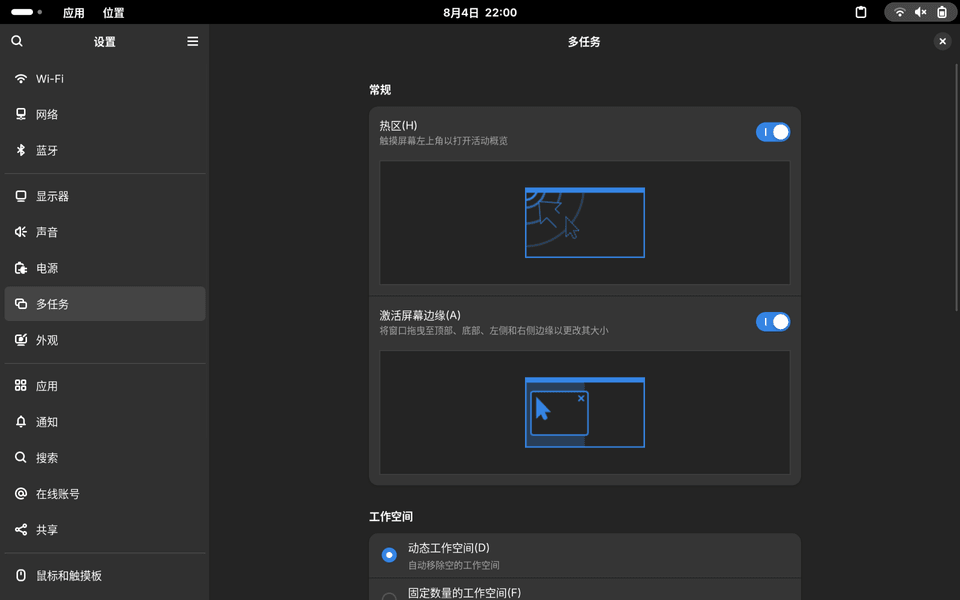Click the 电源 power battery icon

click(21, 268)
